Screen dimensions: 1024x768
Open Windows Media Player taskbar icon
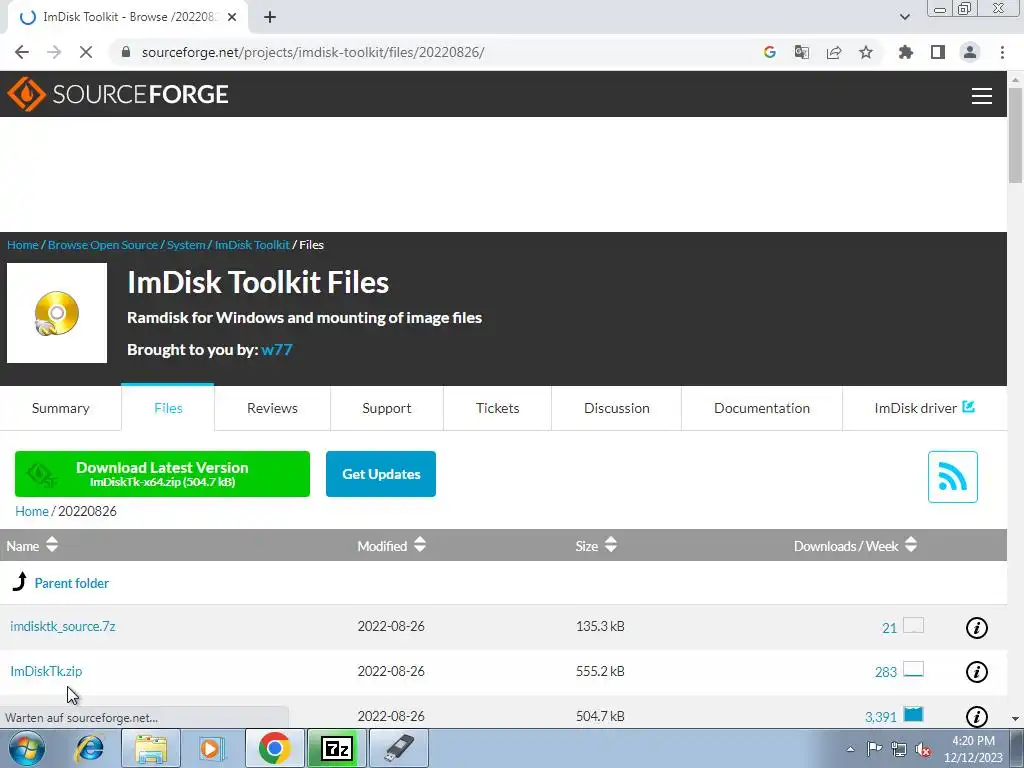(212, 748)
